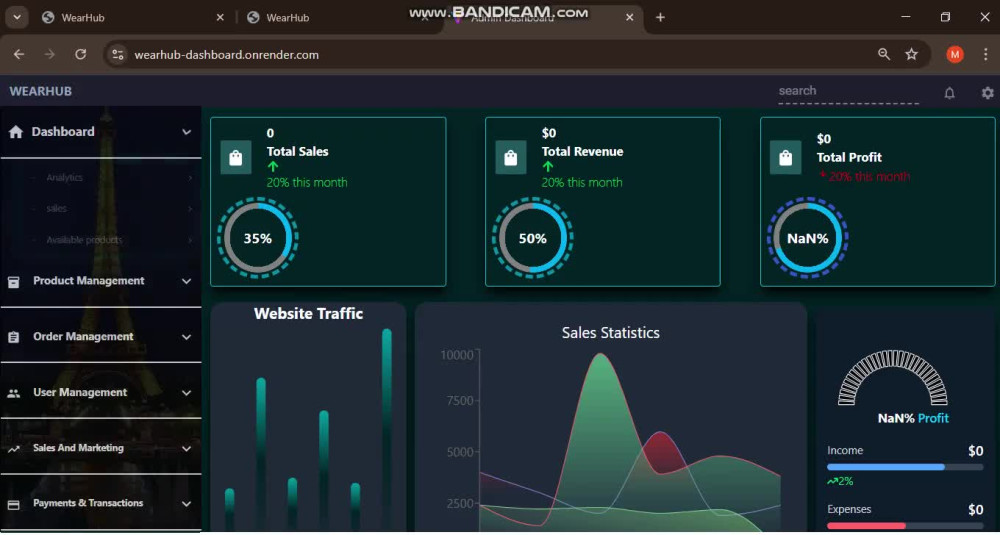Click the 10000 y-axis label
The width and height of the screenshot is (1000, 535).
457,355
